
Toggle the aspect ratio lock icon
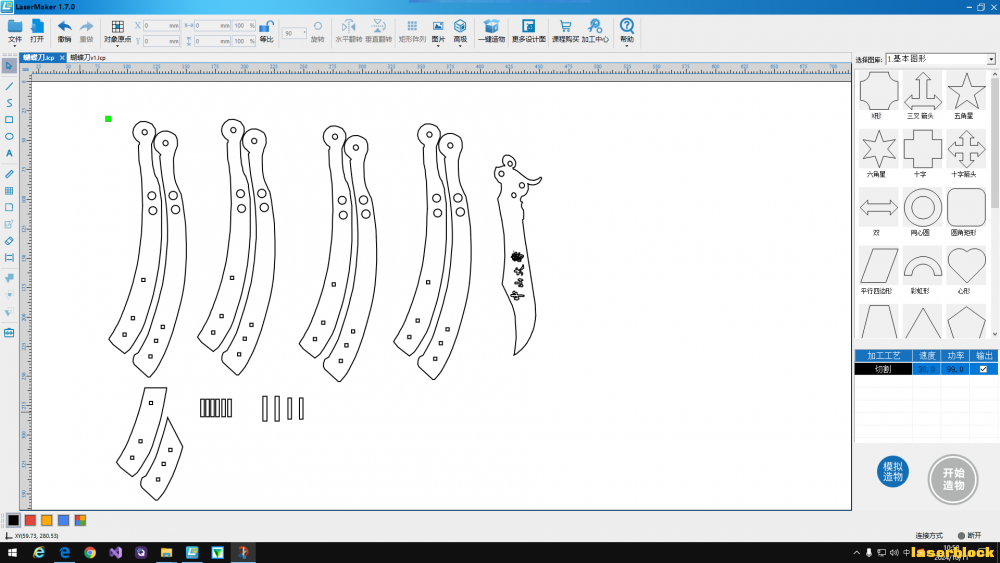[x=267, y=27]
